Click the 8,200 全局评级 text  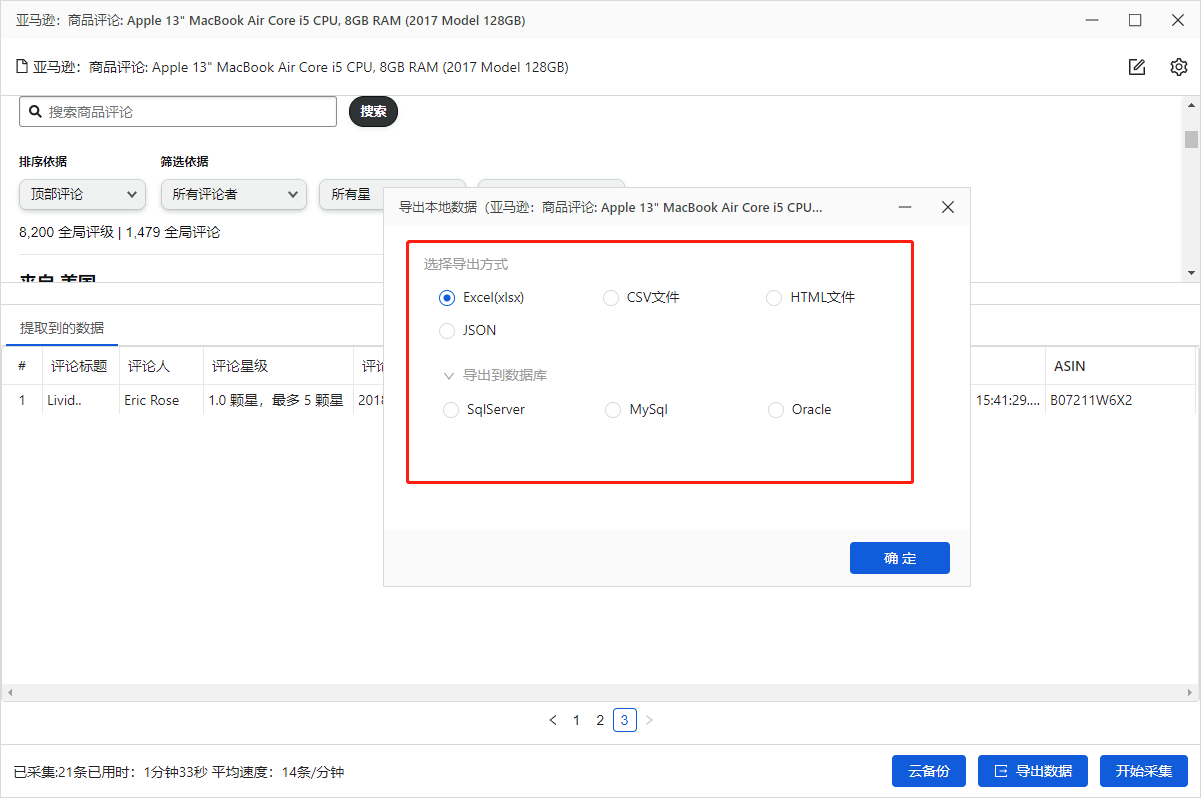[67, 232]
